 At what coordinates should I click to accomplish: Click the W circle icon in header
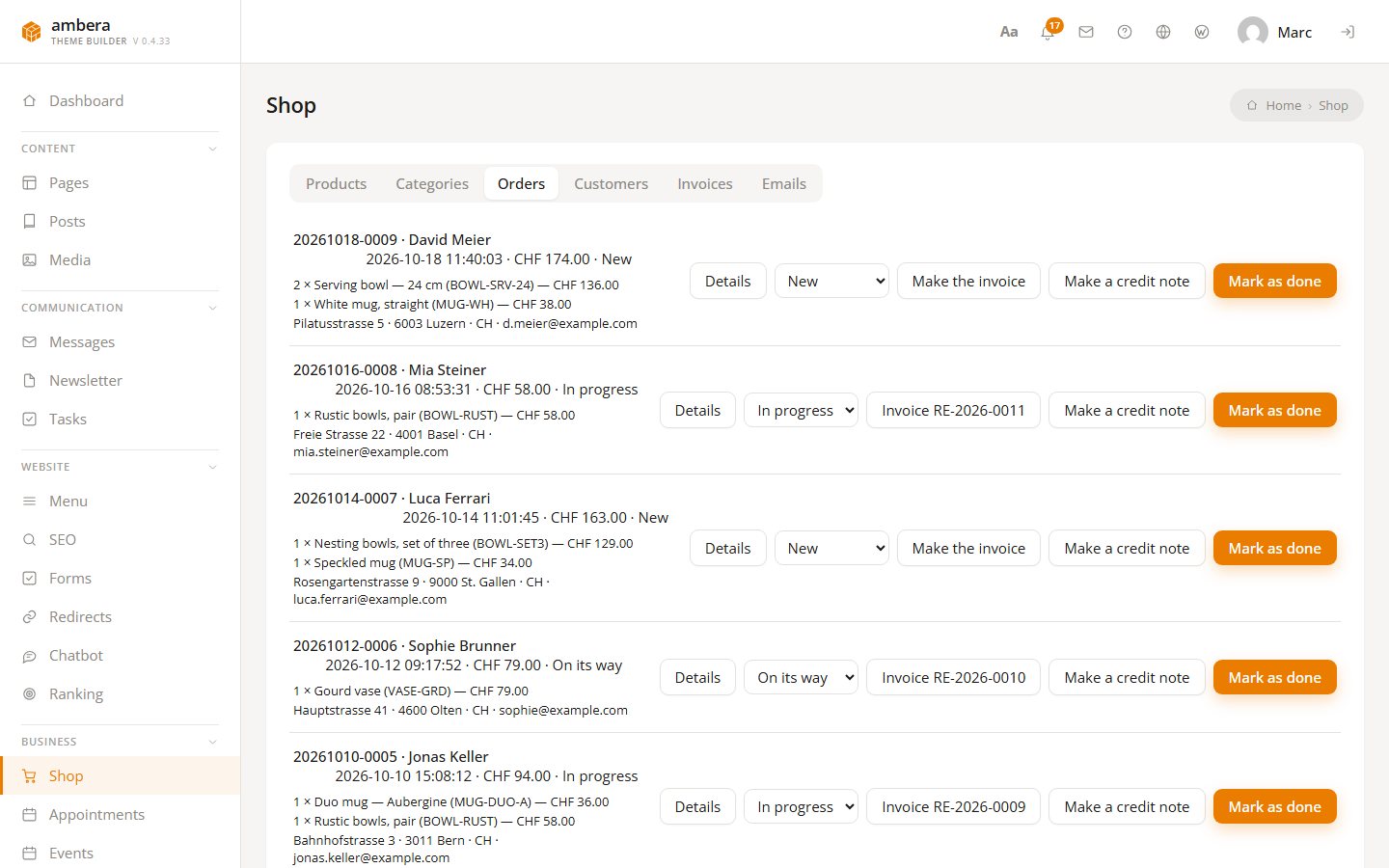[x=1202, y=32]
